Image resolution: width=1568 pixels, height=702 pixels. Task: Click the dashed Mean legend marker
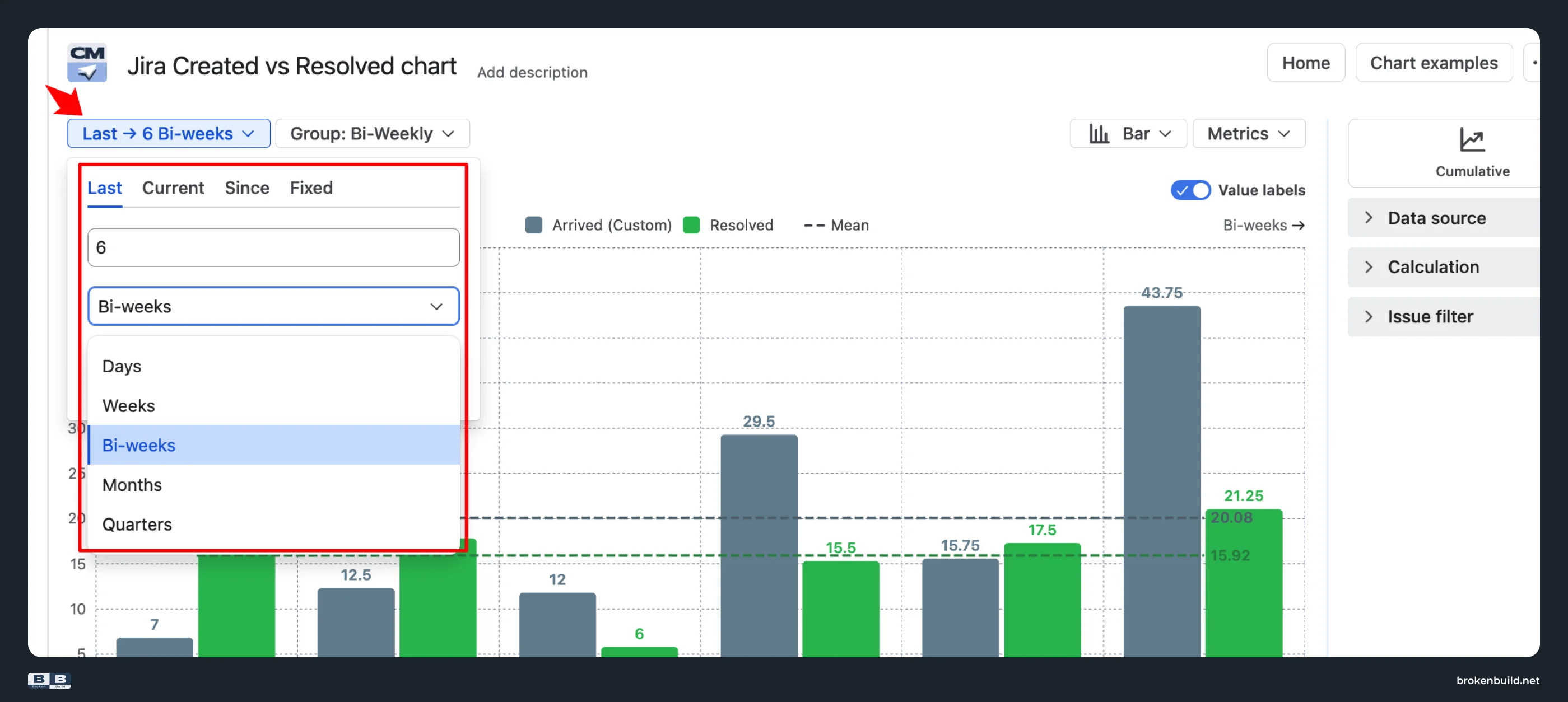(x=814, y=225)
